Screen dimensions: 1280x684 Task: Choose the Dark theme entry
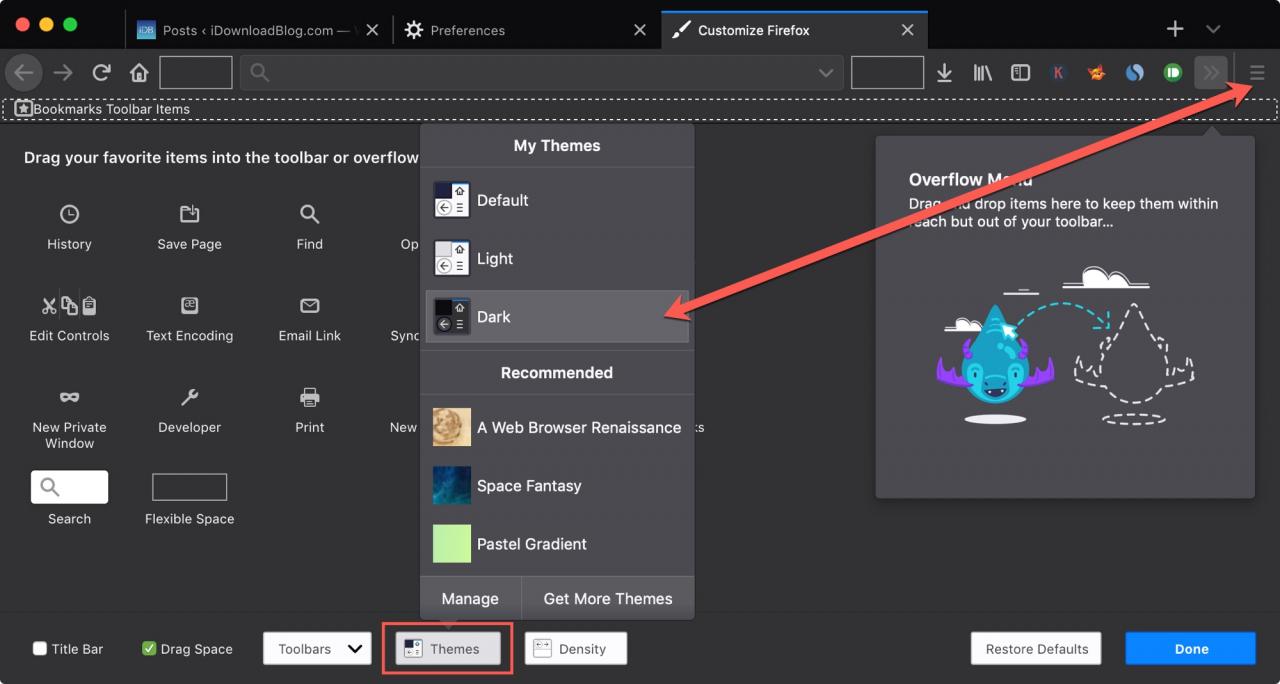(x=557, y=316)
